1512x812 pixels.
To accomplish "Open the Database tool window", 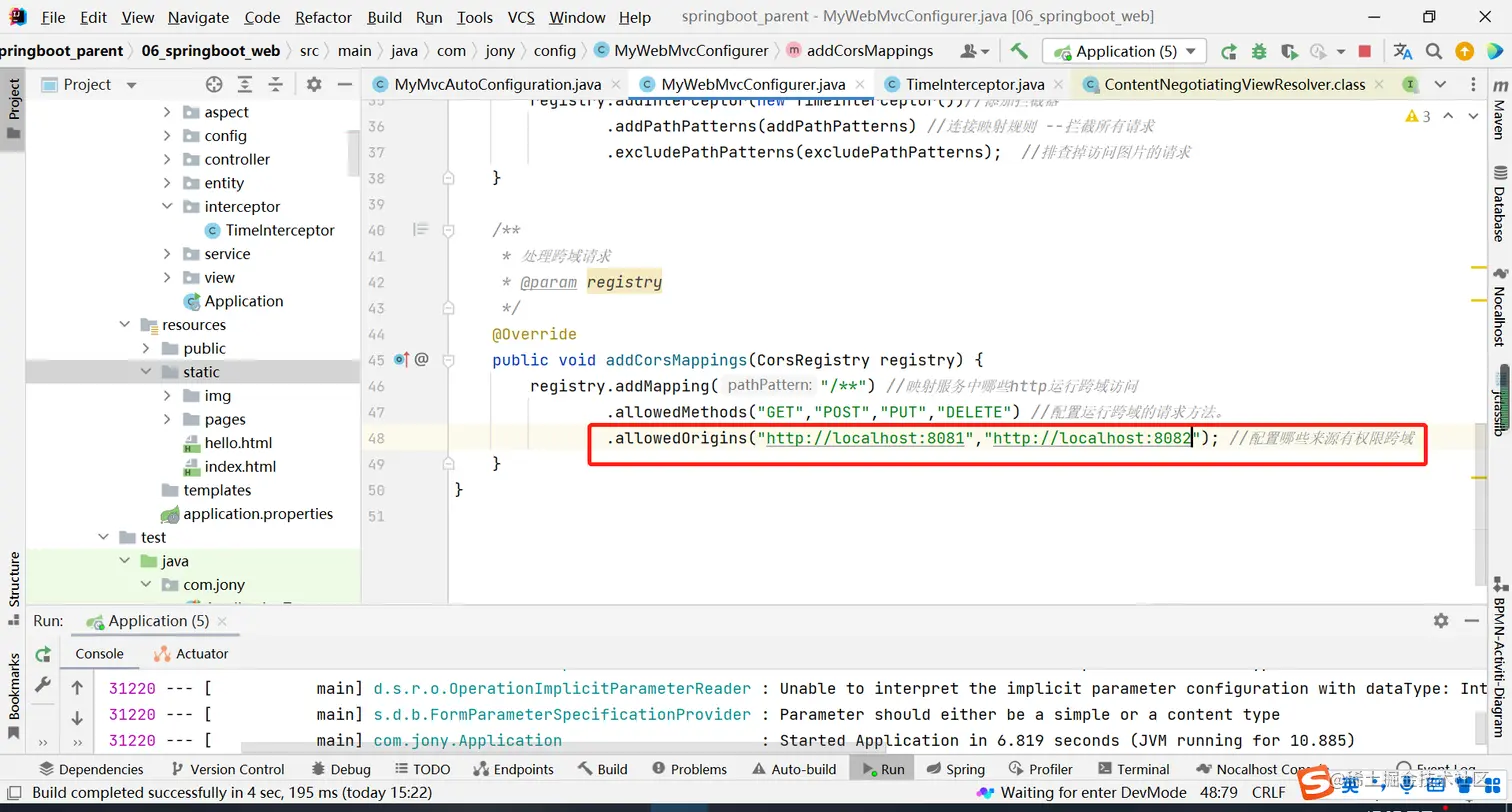I will click(1499, 205).
